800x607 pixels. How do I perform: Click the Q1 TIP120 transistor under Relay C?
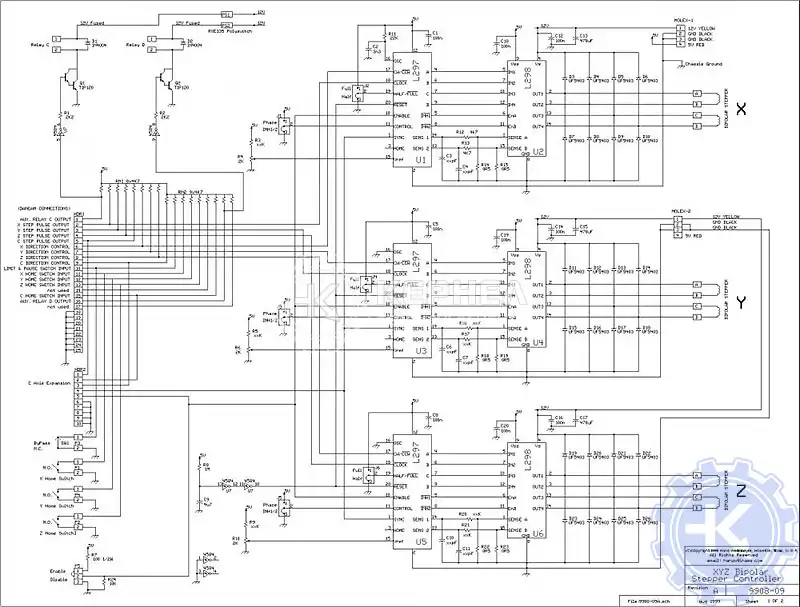tap(69, 80)
